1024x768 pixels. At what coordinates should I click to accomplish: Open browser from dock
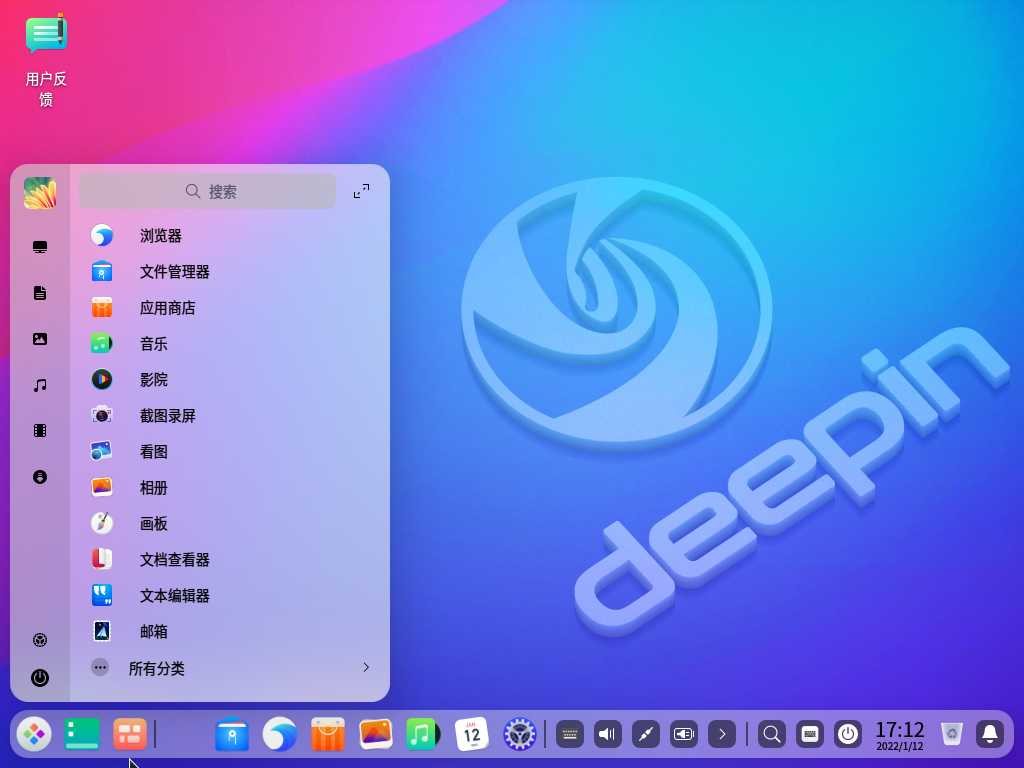280,734
